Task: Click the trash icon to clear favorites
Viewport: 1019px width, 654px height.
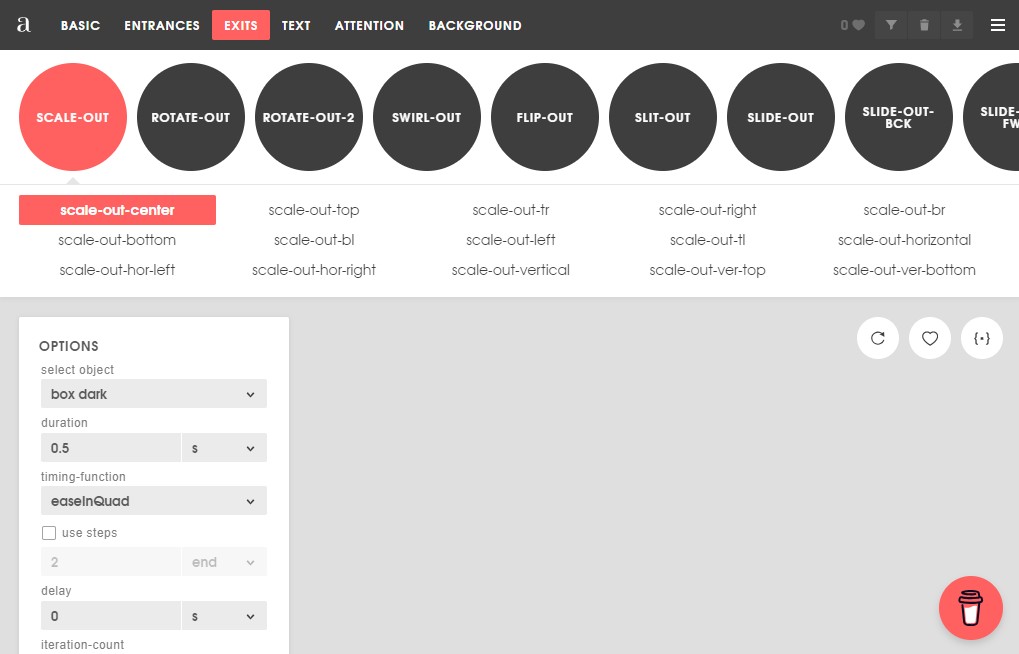Action: pyautogui.click(x=924, y=25)
